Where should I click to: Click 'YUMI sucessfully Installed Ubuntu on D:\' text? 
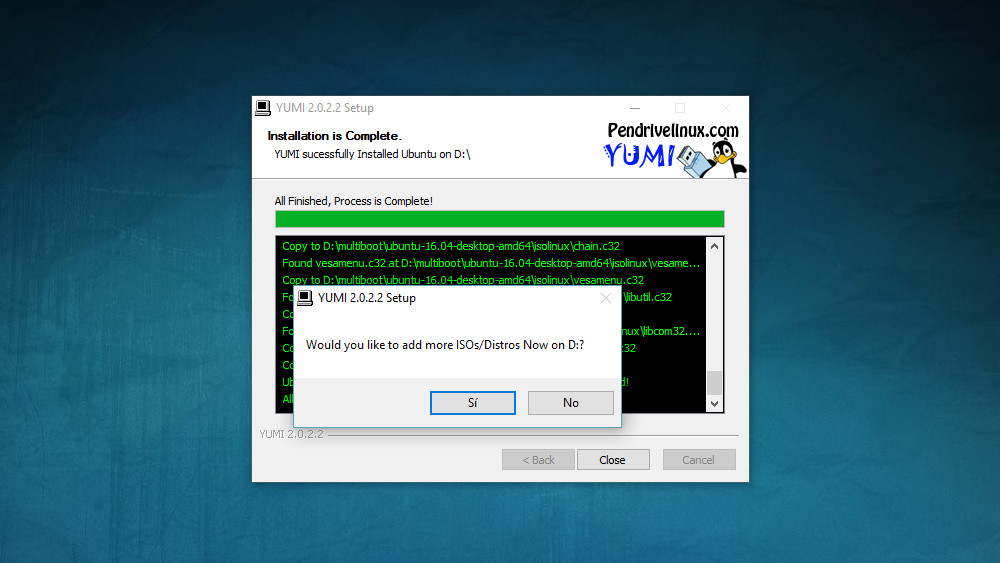click(372, 154)
